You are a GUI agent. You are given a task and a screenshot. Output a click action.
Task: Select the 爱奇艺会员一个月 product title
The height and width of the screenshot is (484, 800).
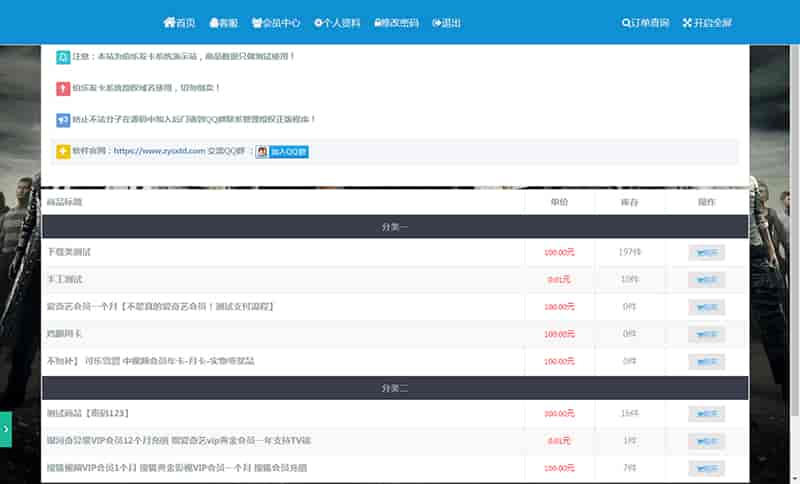pyautogui.click(x=160, y=307)
